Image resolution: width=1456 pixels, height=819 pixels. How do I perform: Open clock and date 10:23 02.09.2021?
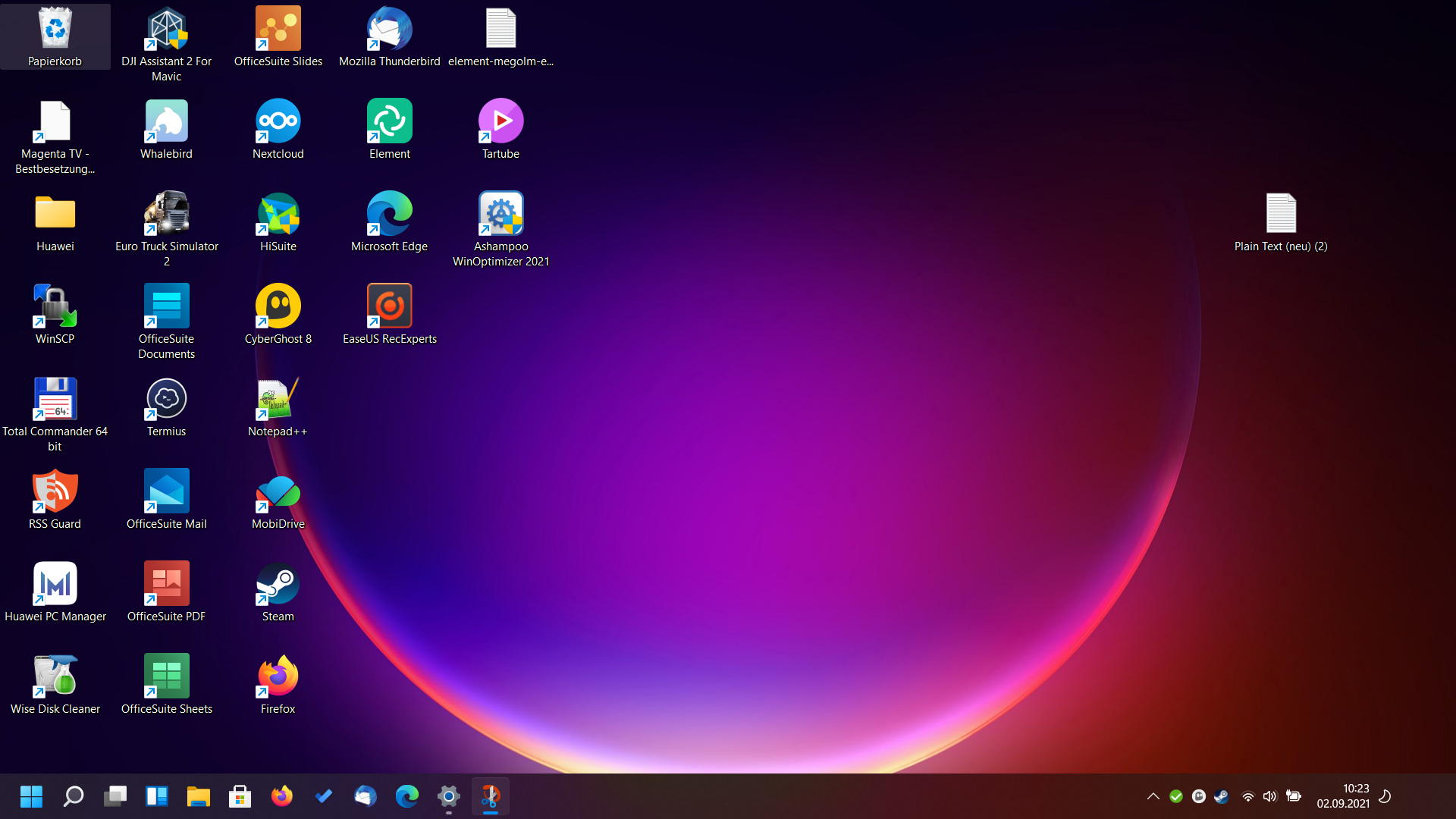point(1343,796)
